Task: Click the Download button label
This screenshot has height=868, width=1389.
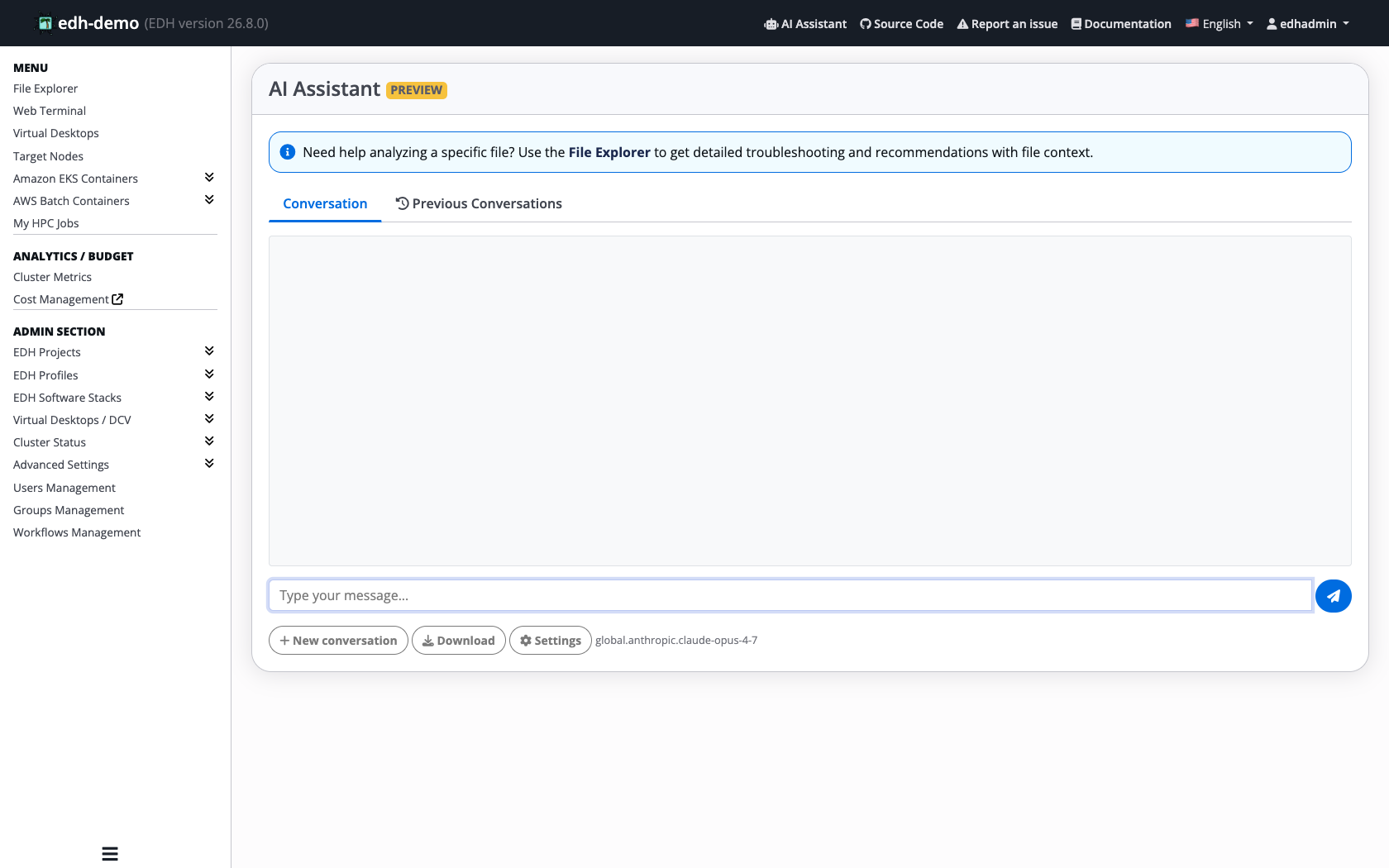Action: 465,641
